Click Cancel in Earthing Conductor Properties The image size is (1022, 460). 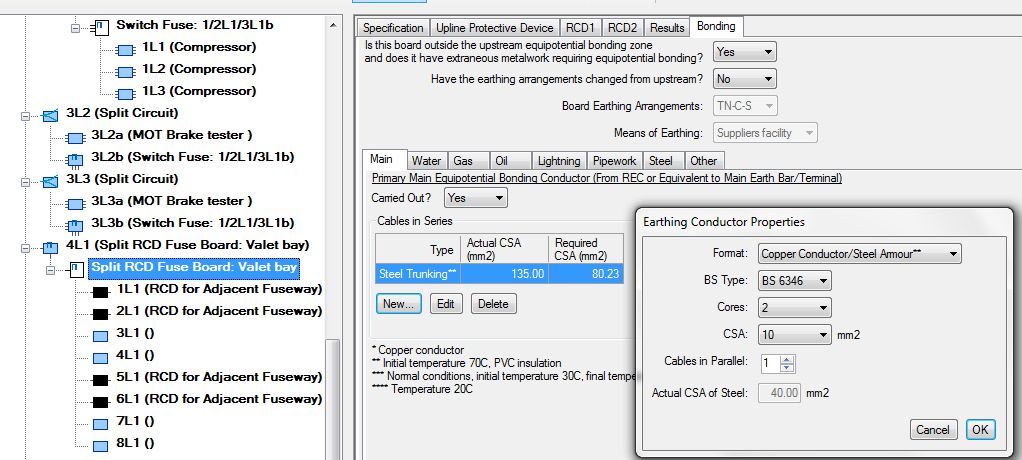pos(933,429)
